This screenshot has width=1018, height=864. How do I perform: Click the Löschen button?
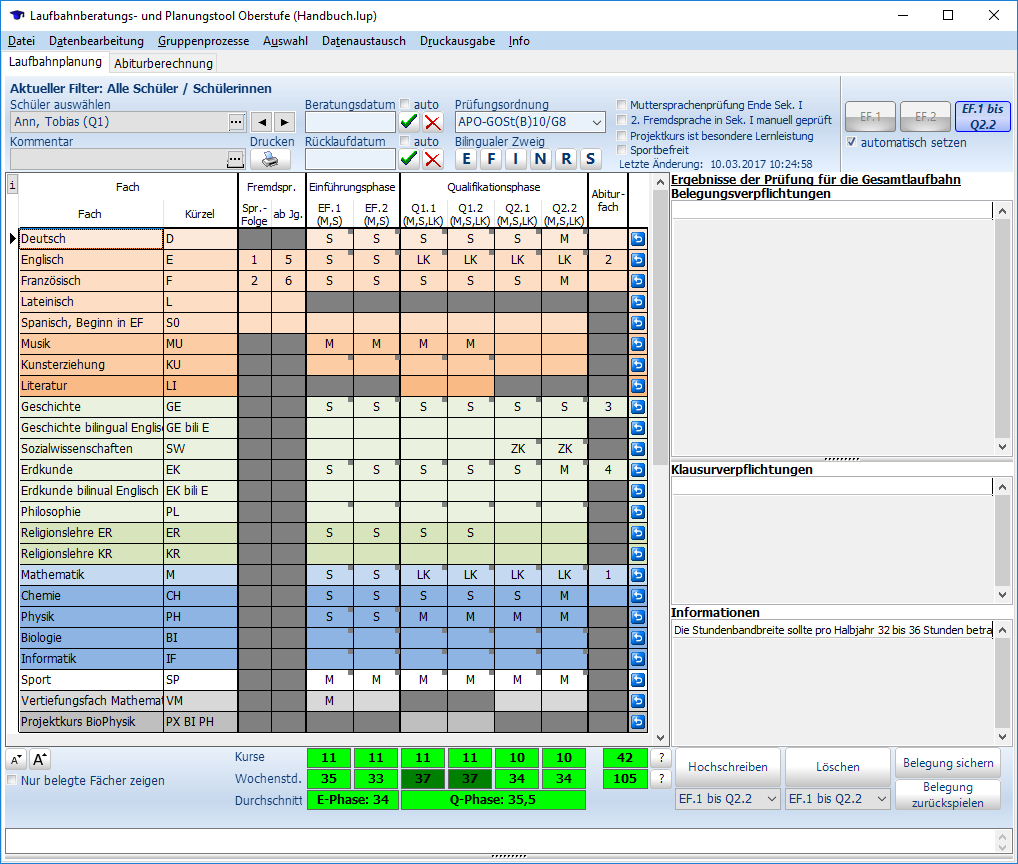coord(838,767)
